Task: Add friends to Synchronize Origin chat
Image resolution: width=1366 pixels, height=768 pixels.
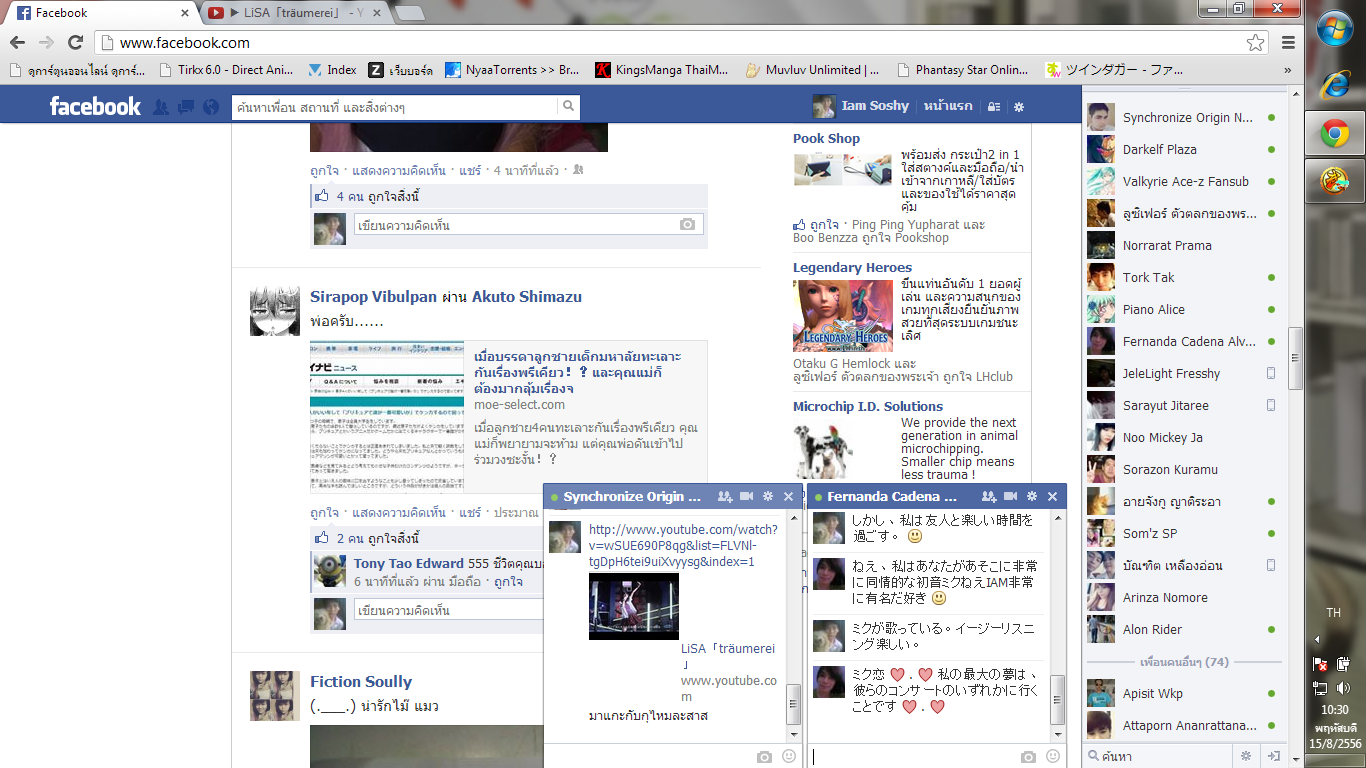Action: (x=725, y=496)
